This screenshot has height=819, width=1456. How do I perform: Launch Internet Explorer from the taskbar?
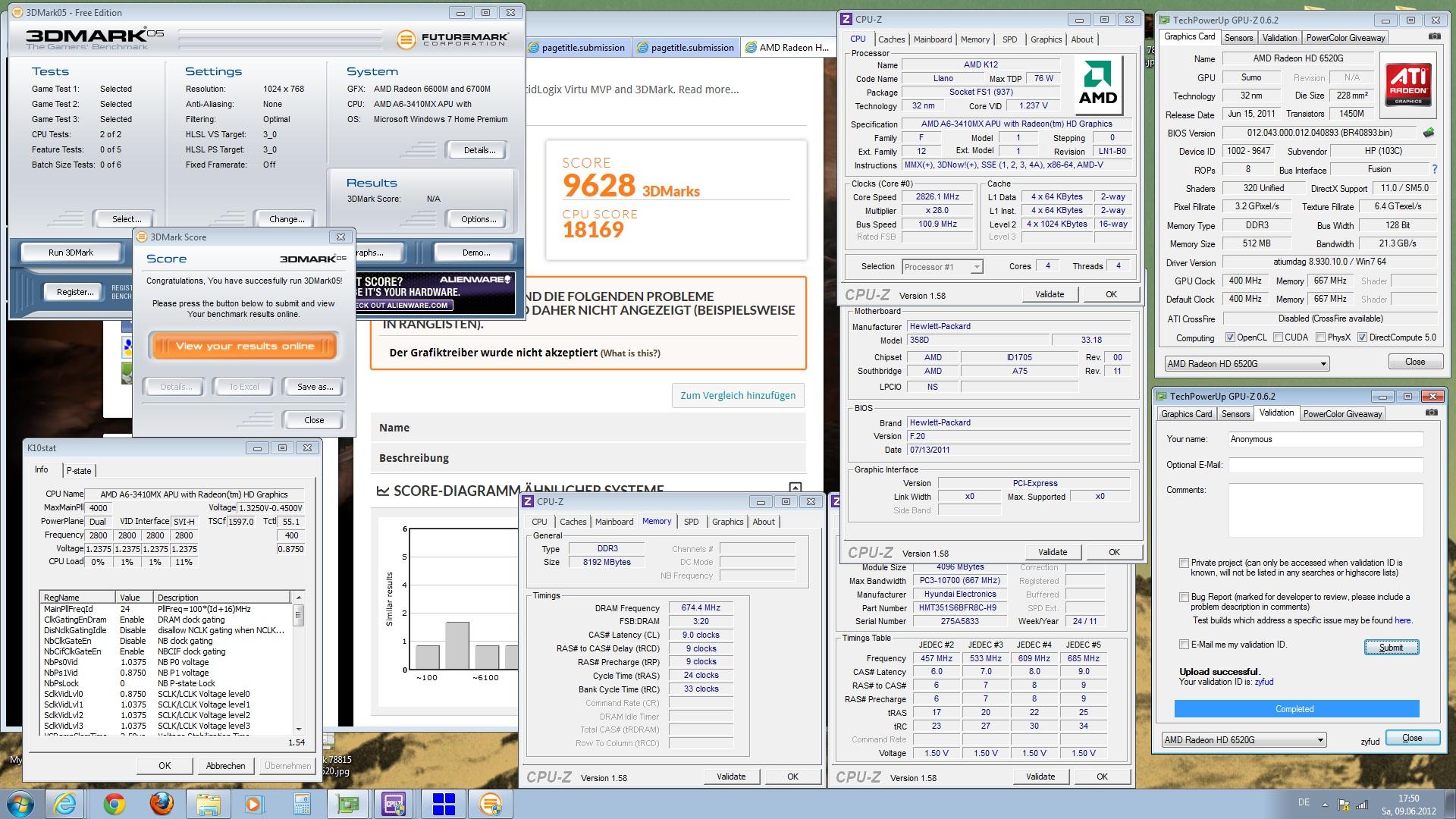point(65,804)
